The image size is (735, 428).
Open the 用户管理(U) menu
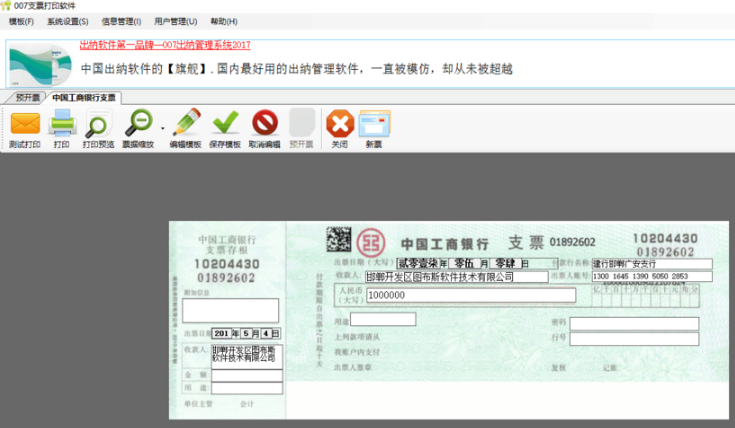175,22
